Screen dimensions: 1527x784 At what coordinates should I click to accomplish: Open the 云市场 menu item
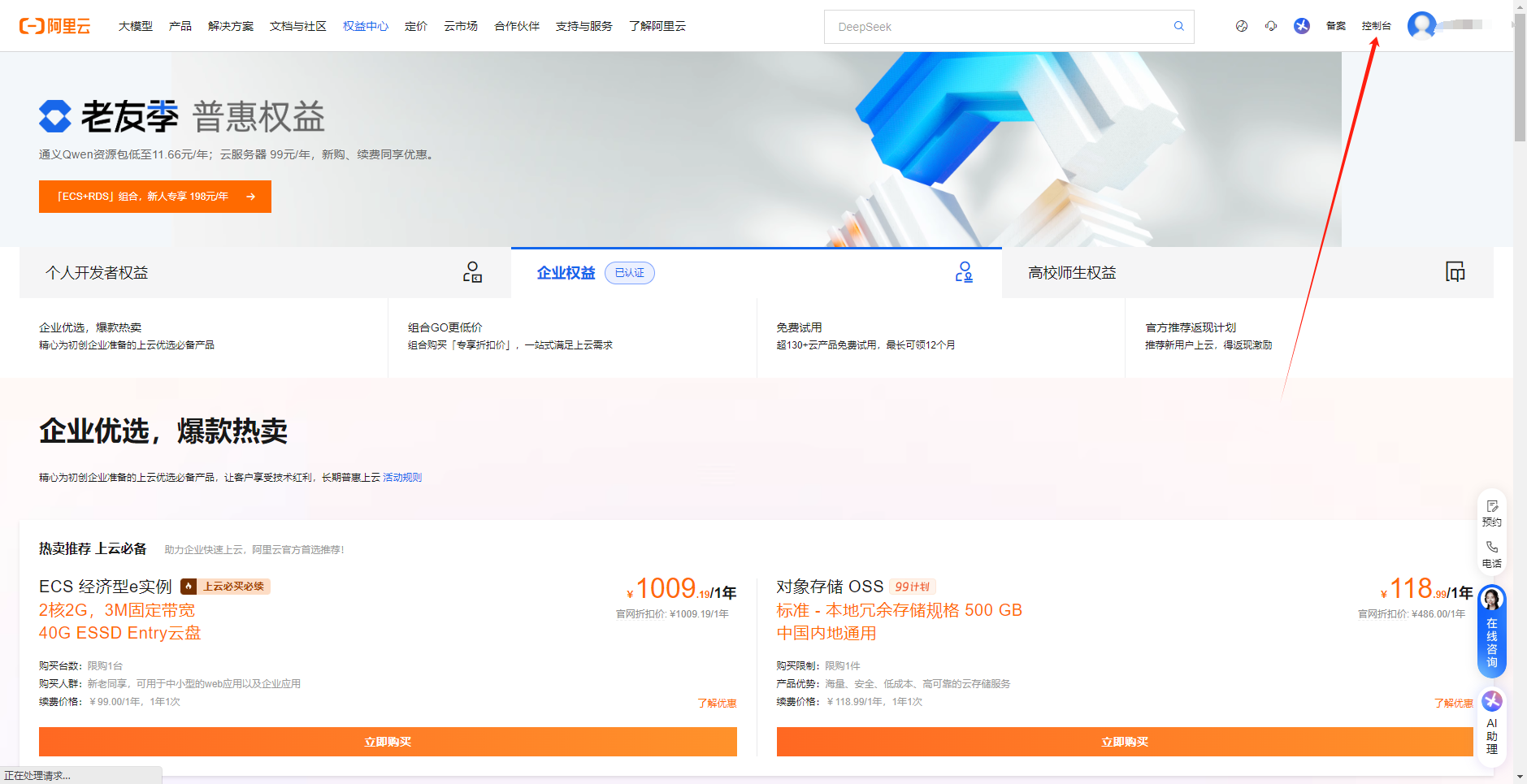(460, 26)
